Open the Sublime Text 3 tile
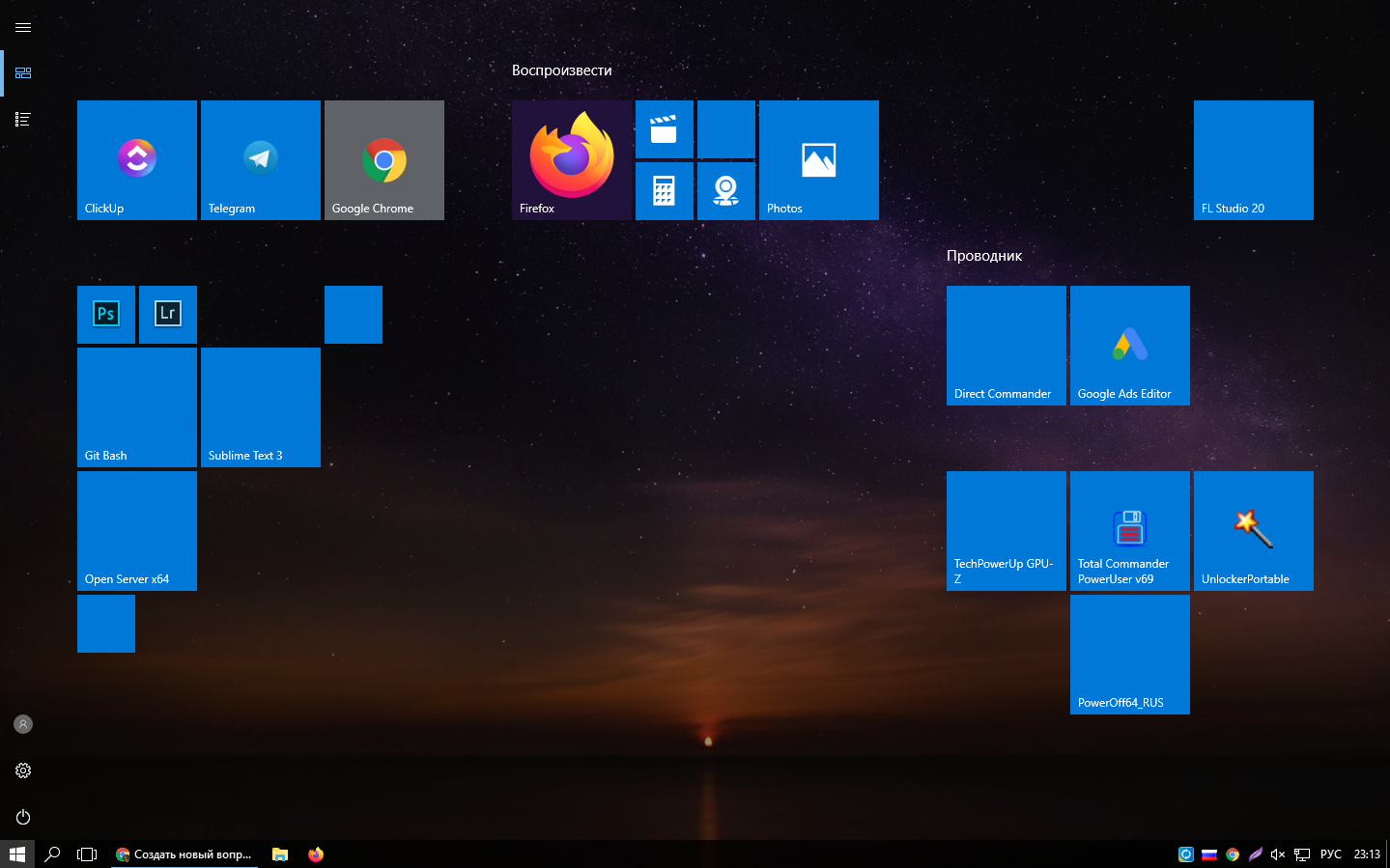This screenshot has height=868, width=1390. coord(261,407)
